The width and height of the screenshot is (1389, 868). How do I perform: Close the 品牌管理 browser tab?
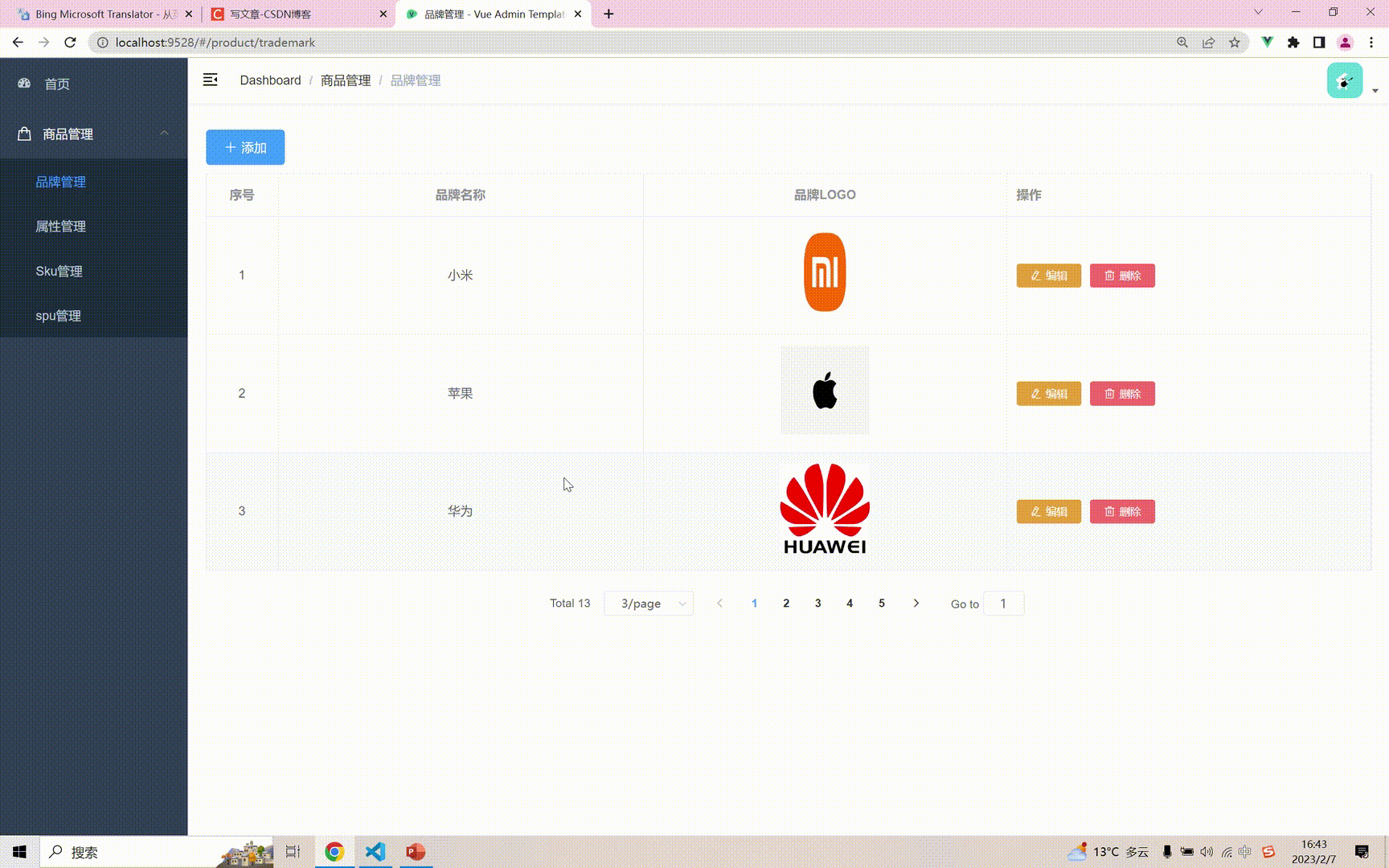tap(578, 14)
